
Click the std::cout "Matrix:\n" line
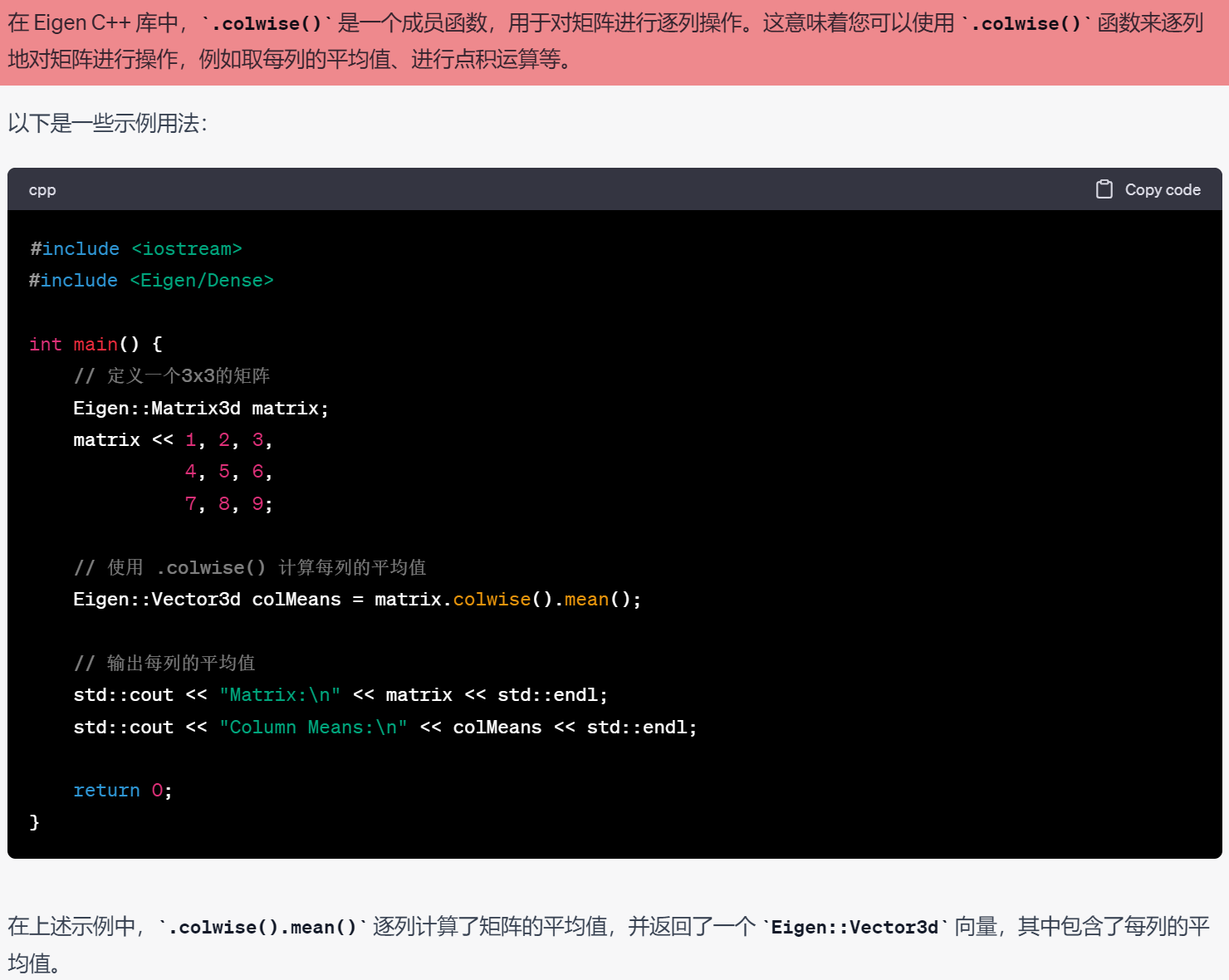pos(340,695)
